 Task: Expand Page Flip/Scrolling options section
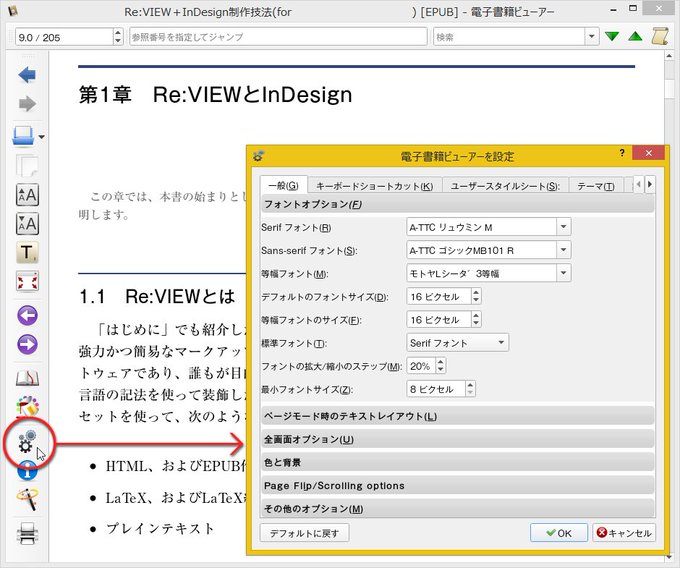point(457,485)
